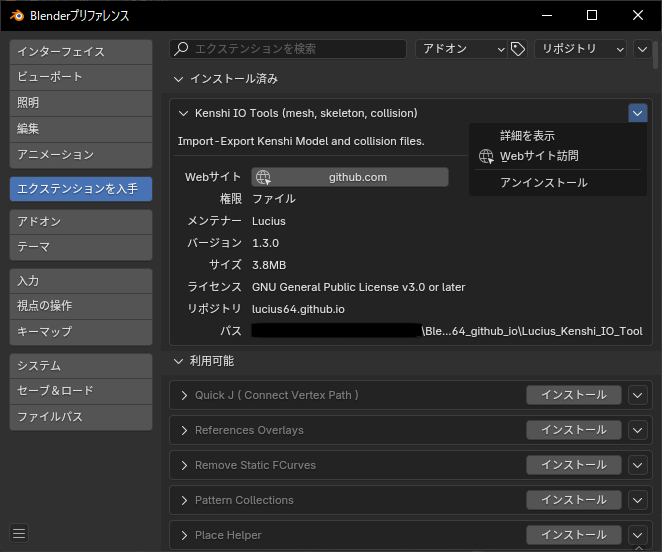This screenshot has width=662, height=552.
Task: Click the Blender logo in title bar
Action: (x=17, y=16)
